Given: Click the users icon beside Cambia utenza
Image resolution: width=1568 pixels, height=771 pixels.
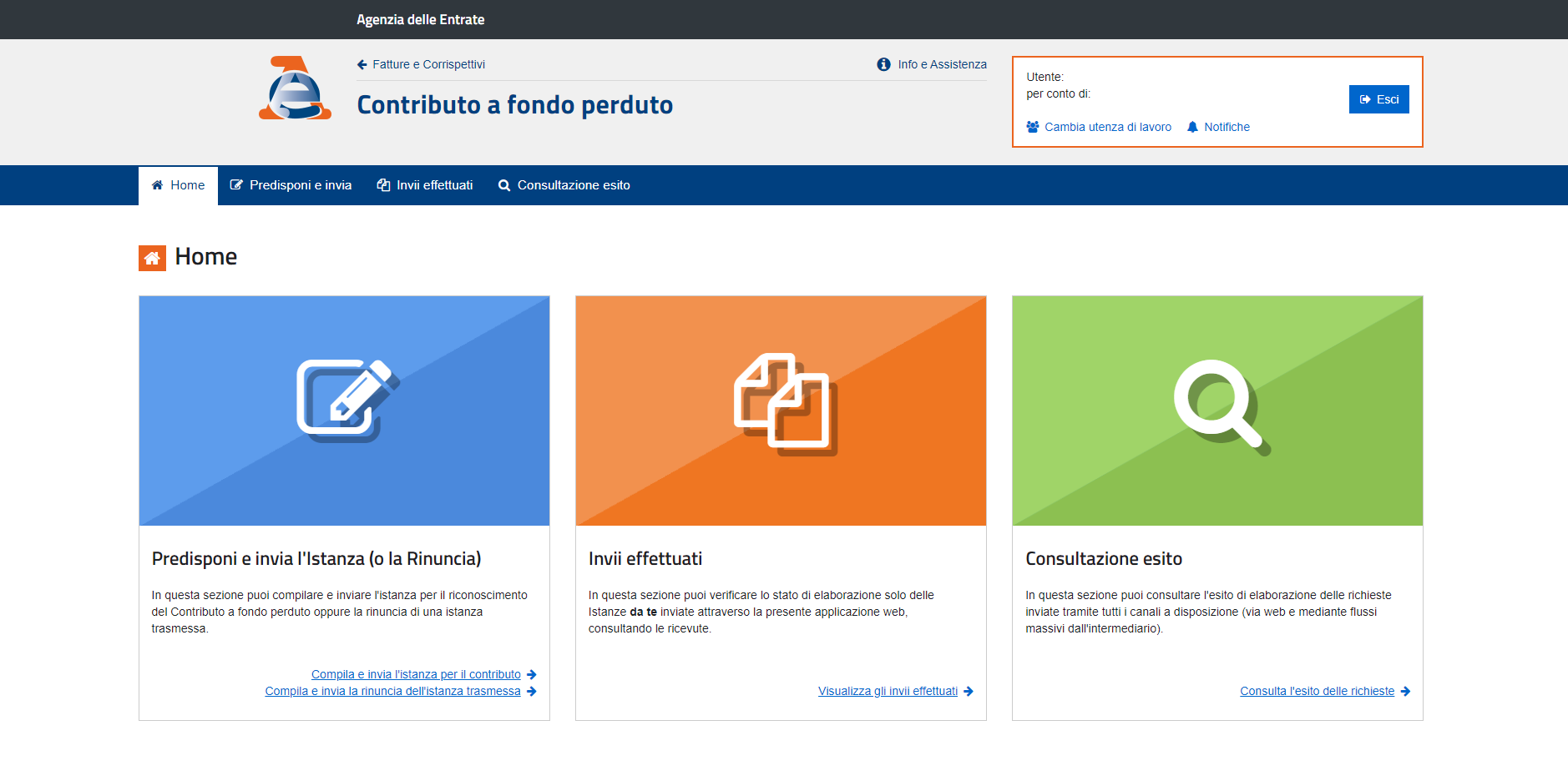Looking at the screenshot, I should click(x=1033, y=127).
